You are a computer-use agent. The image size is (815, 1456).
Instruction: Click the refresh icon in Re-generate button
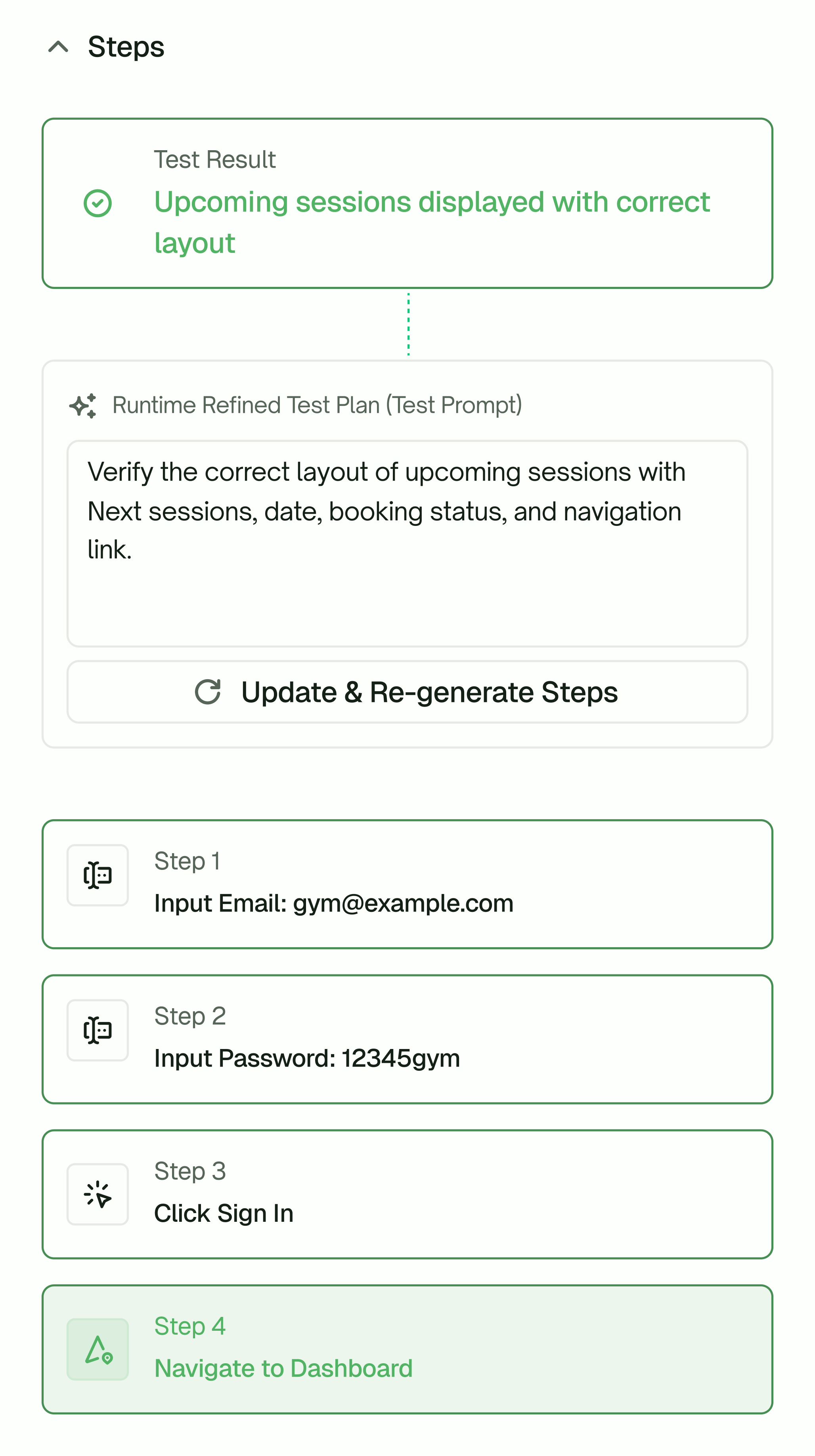(207, 692)
